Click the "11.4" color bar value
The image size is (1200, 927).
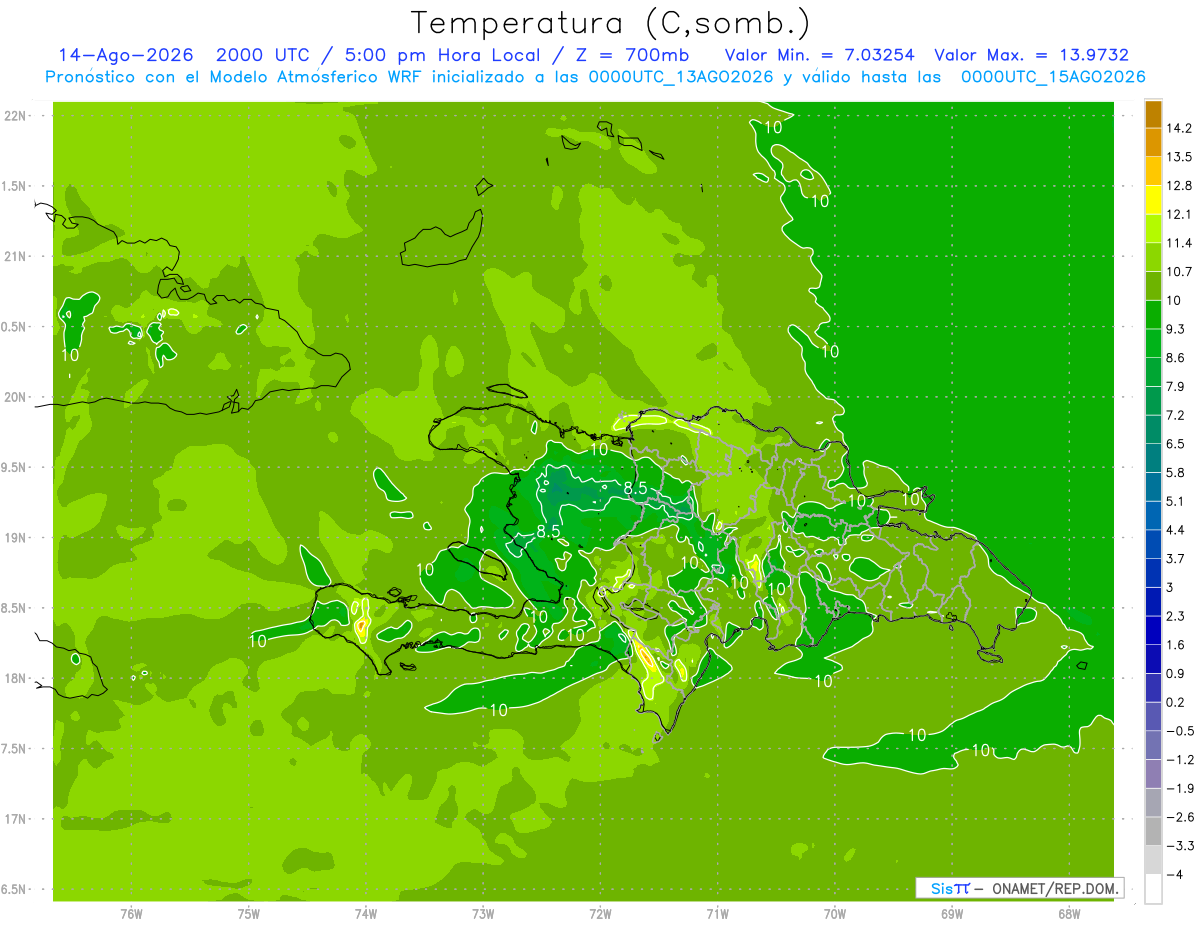tap(1177, 243)
